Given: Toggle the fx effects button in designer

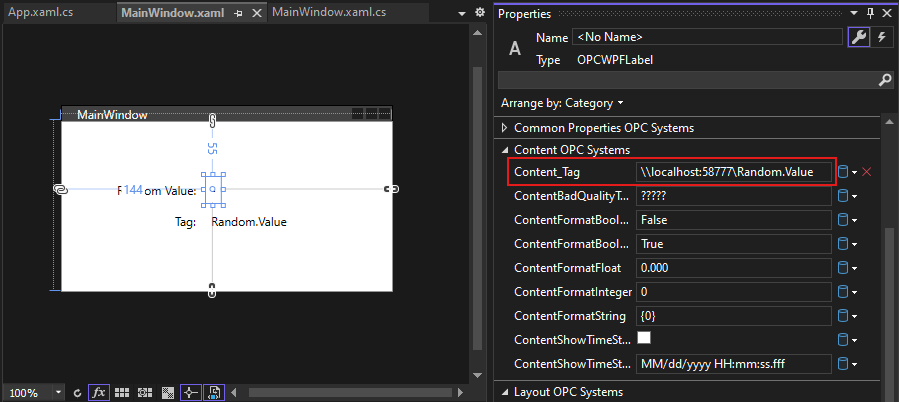Looking at the screenshot, I should [99, 393].
